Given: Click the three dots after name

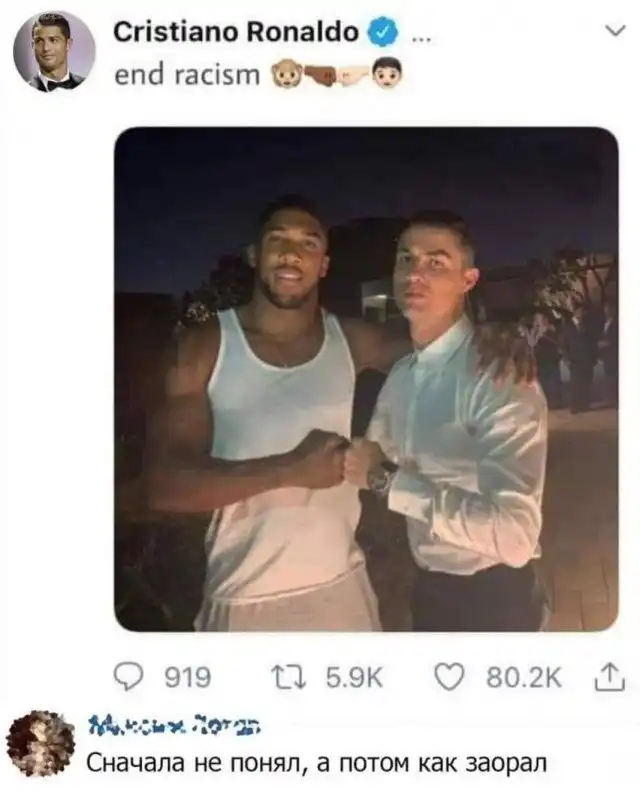Looking at the screenshot, I should pos(421,38).
